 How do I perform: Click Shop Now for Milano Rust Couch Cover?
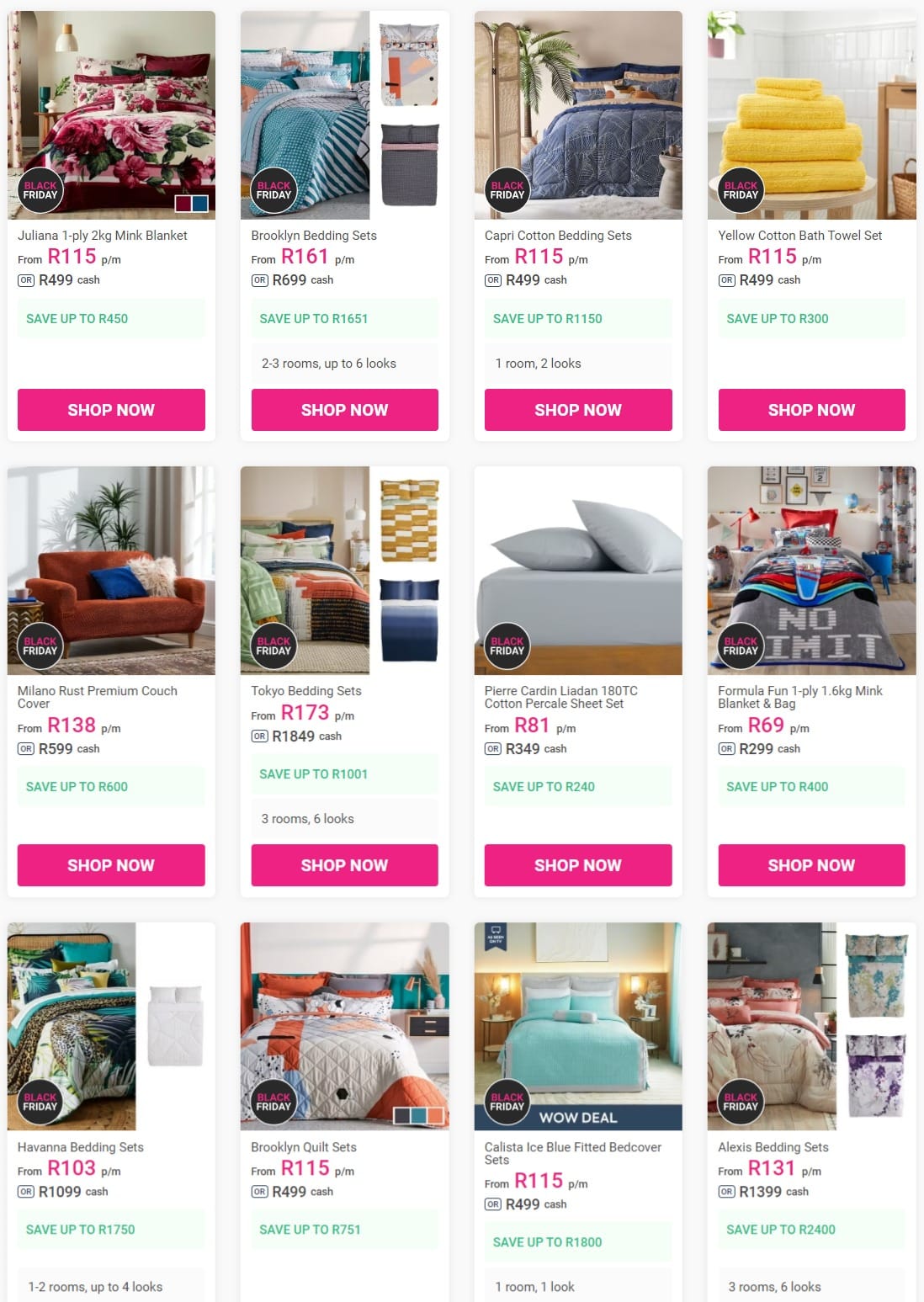point(111,865)
